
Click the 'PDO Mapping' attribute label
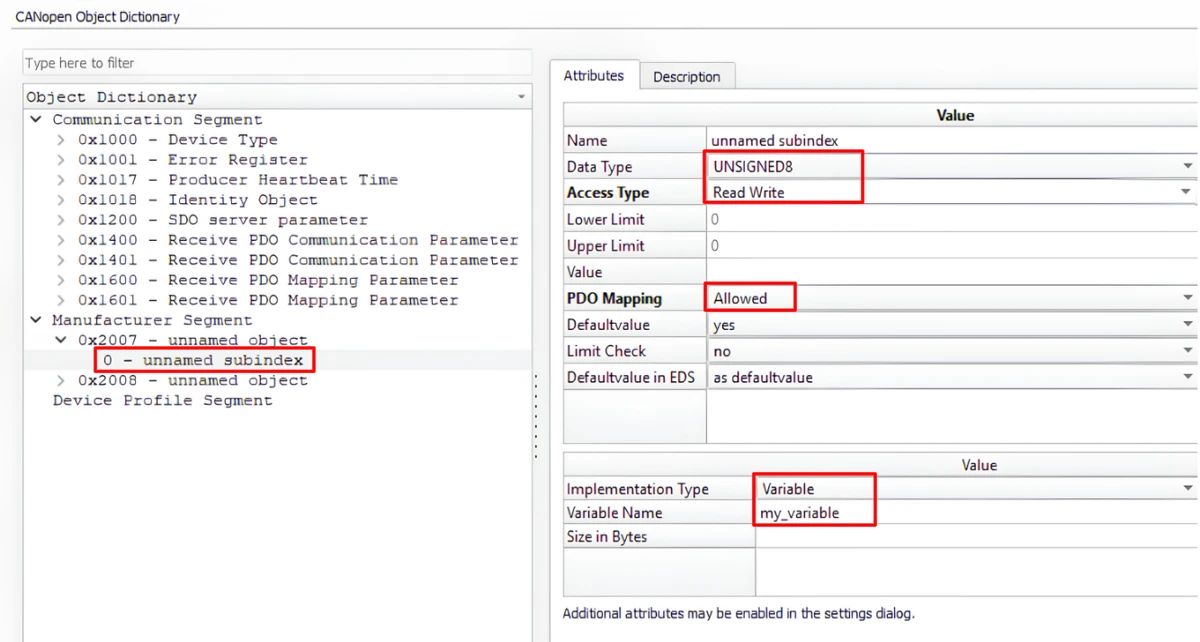click(614, 298)
